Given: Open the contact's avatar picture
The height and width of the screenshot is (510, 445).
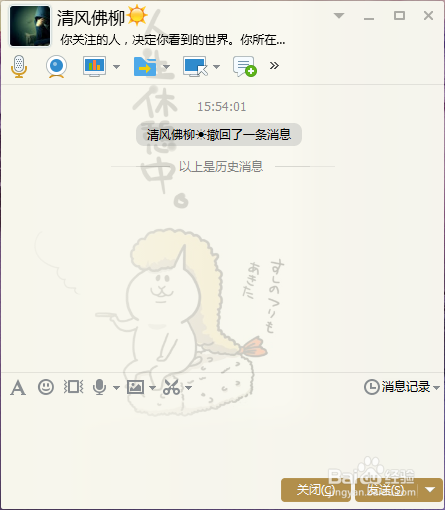Looking at the screenshot, I should (x=30, y=26).
